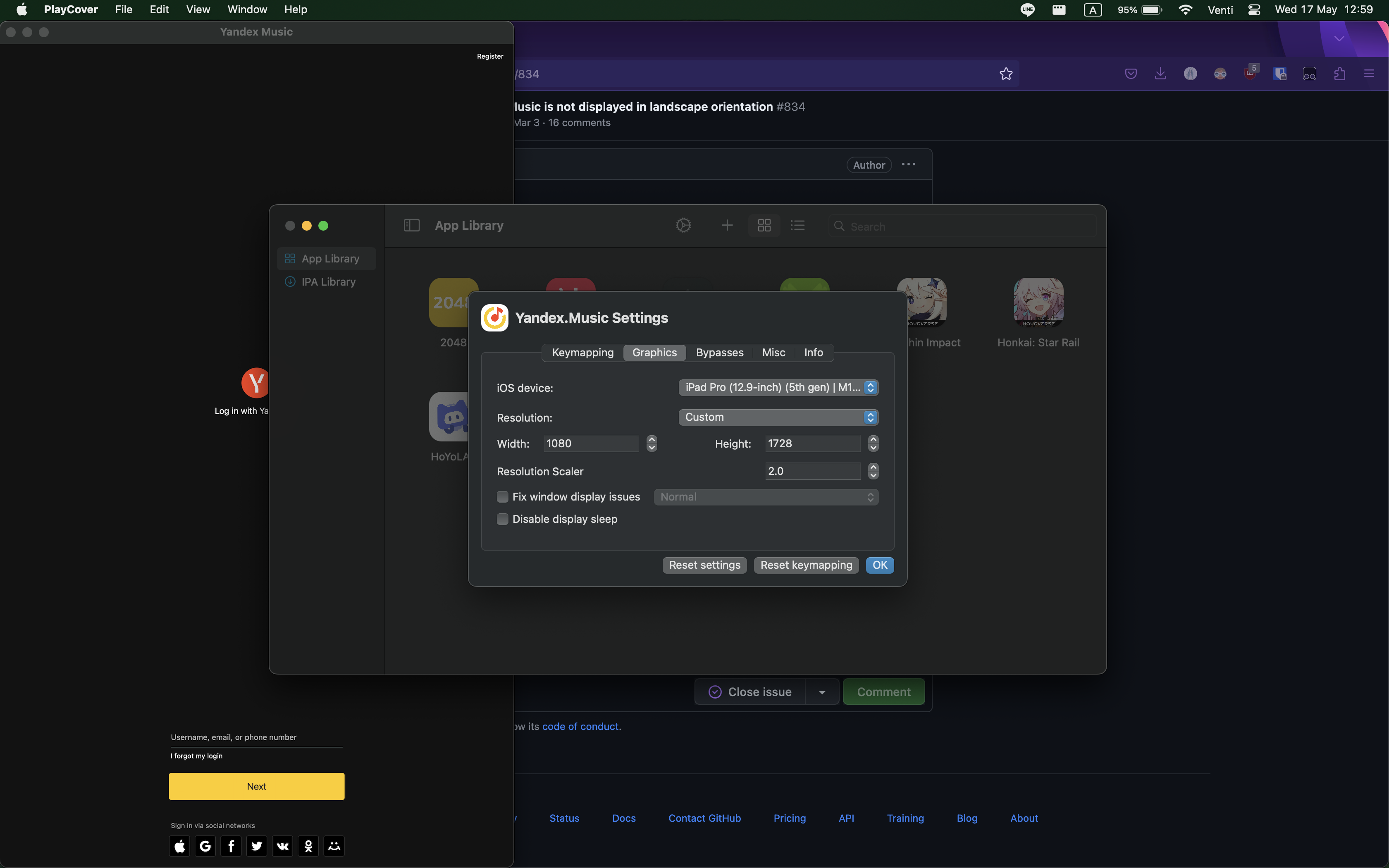Screen dimensions: 1389x868
Task: Open the iOS device dropdown
Action: click(x=778, y=388)
